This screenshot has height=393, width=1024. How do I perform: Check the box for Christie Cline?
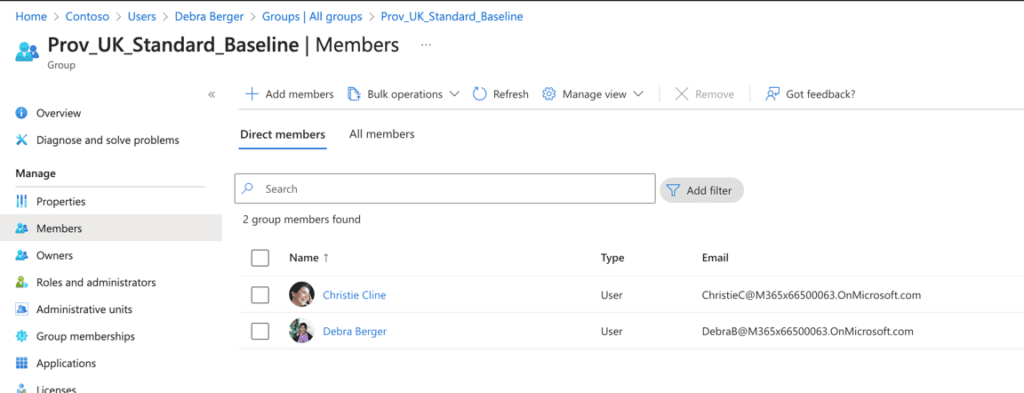tap(260, 295)
